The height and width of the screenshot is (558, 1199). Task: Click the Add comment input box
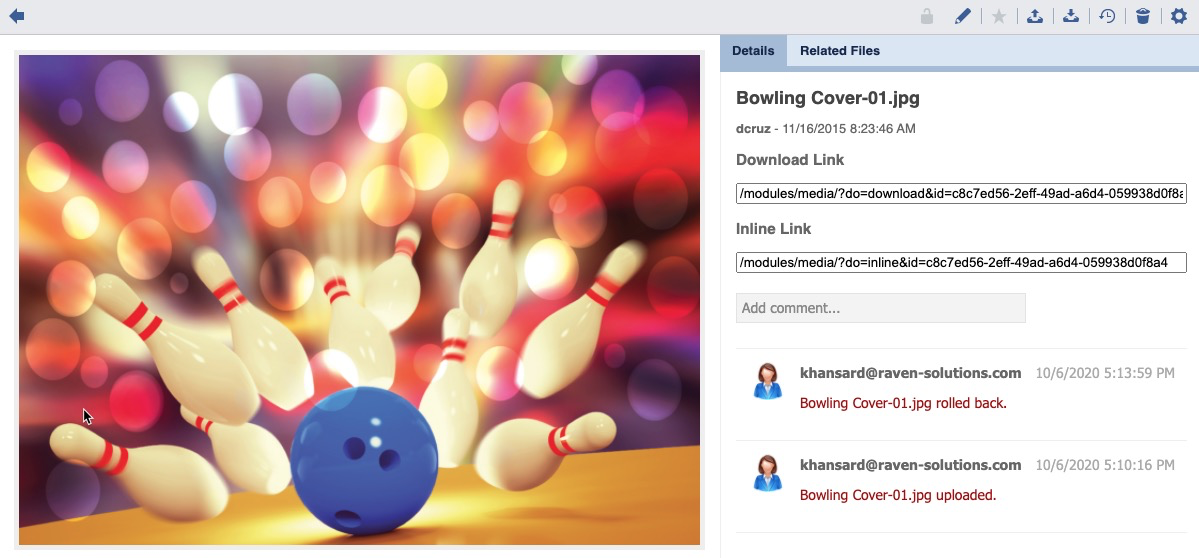pyautogui.click(x=880, y=308)
